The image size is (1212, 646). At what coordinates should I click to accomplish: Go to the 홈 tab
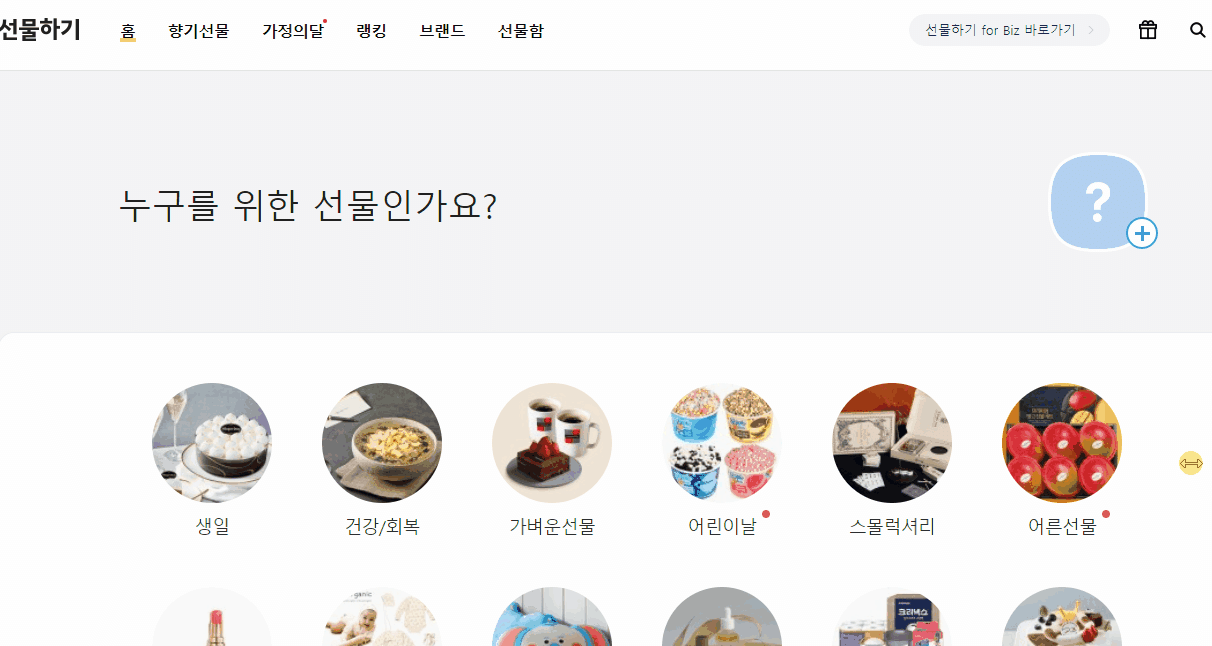tap(128, 31)
